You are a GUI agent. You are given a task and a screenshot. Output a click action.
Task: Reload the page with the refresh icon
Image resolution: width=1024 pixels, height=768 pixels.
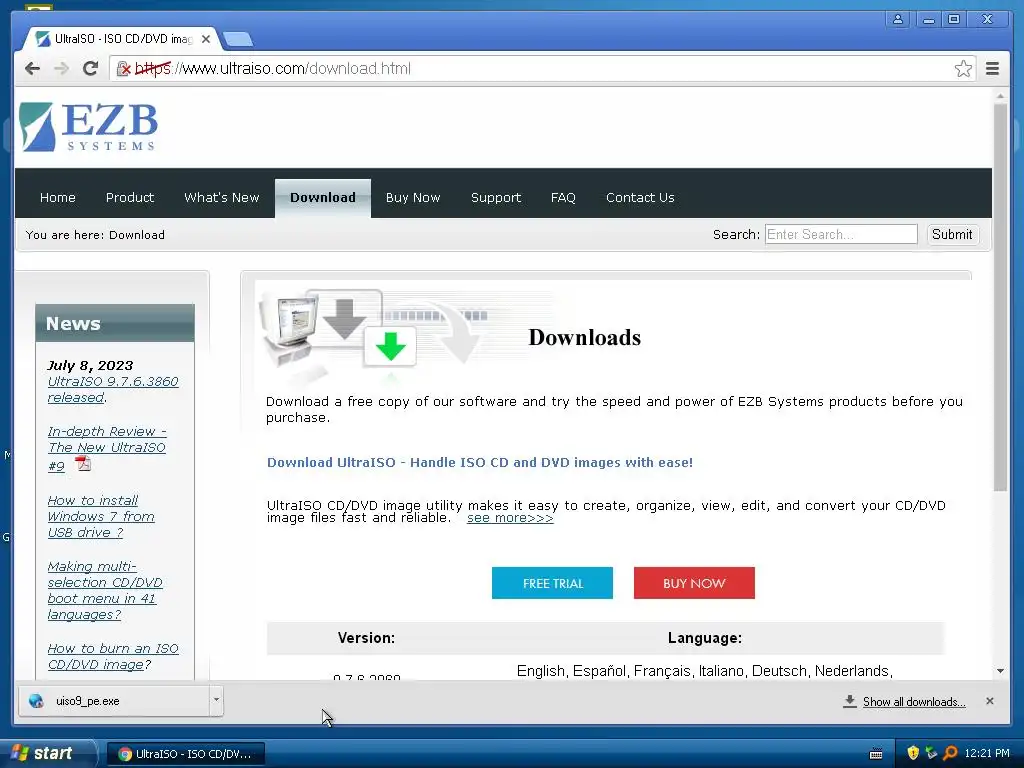90,69
